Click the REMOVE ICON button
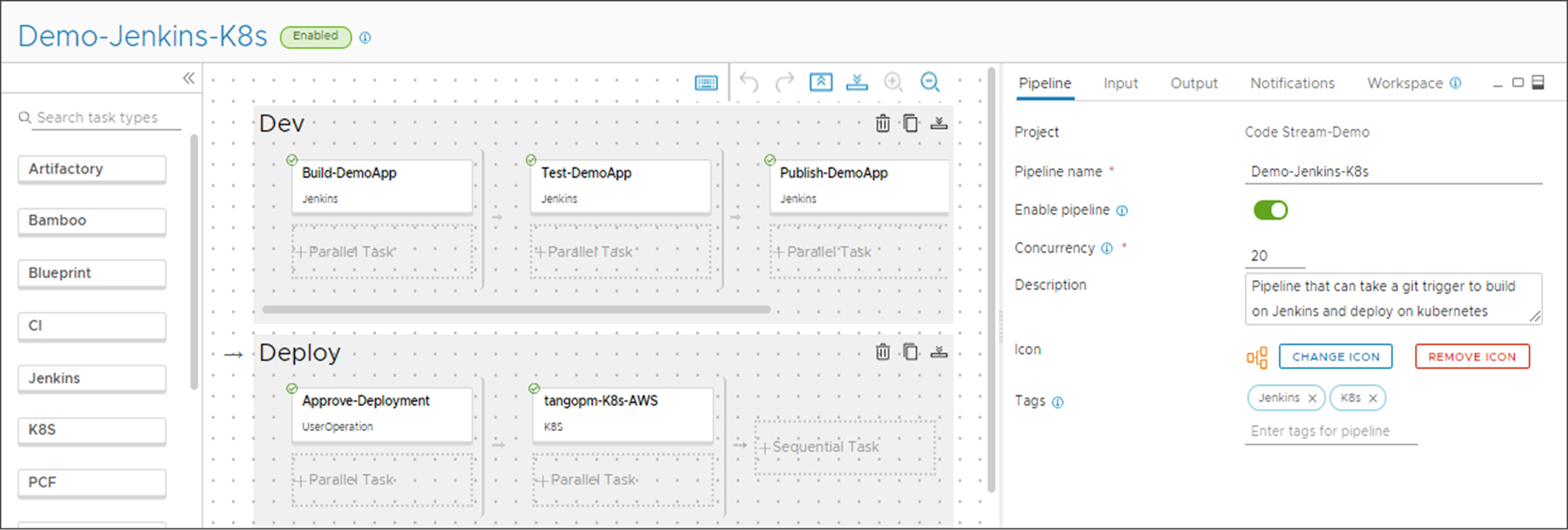Viewport: 1568px width, 530px height. (x=1471, y=357)
